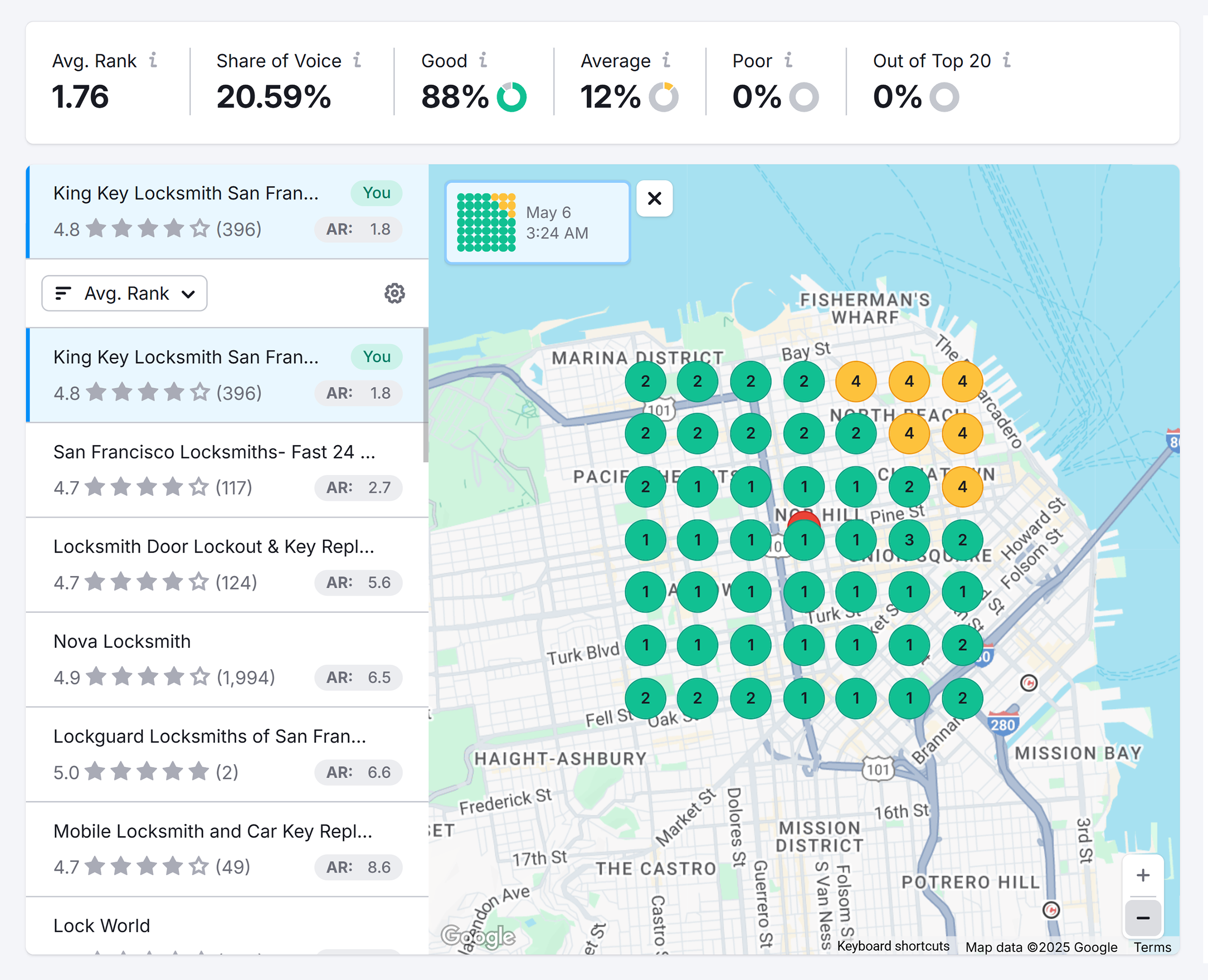The image size is (1208, 980).
Task: Open the grid settings gear
Action: [x=395, y=293]
